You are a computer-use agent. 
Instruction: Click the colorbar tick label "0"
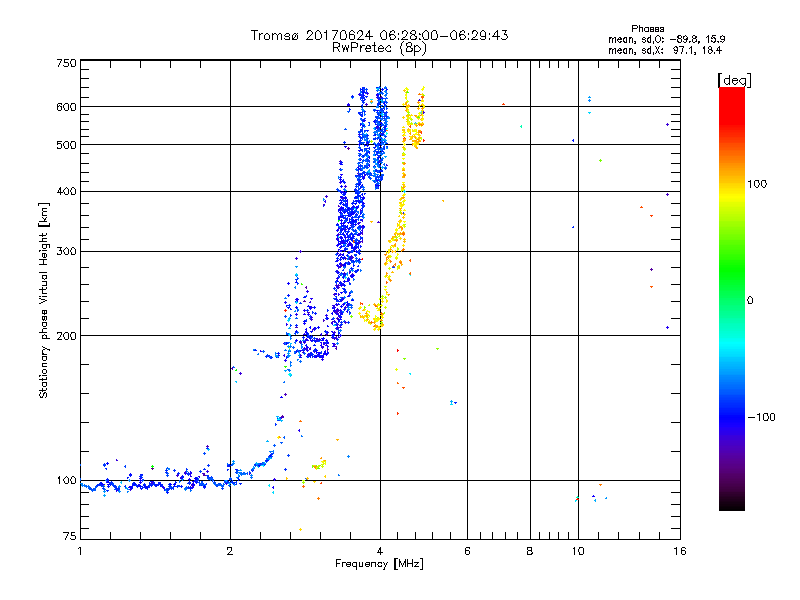[750, 301]
